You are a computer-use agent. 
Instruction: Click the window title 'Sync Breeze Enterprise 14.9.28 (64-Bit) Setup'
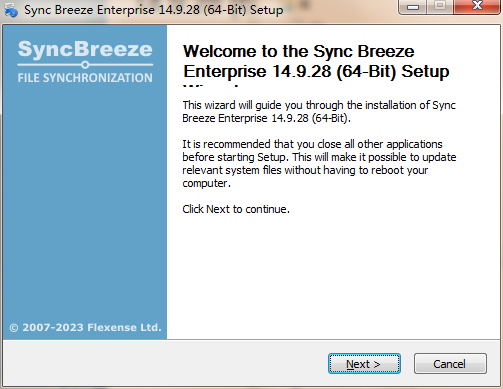pos(154,10)
